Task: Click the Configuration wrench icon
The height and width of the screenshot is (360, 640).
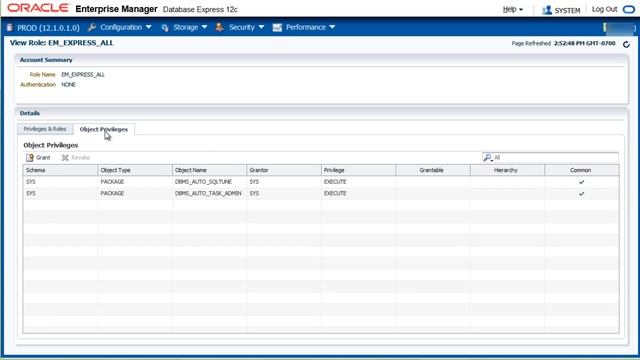Action: (x=92, y=27)
